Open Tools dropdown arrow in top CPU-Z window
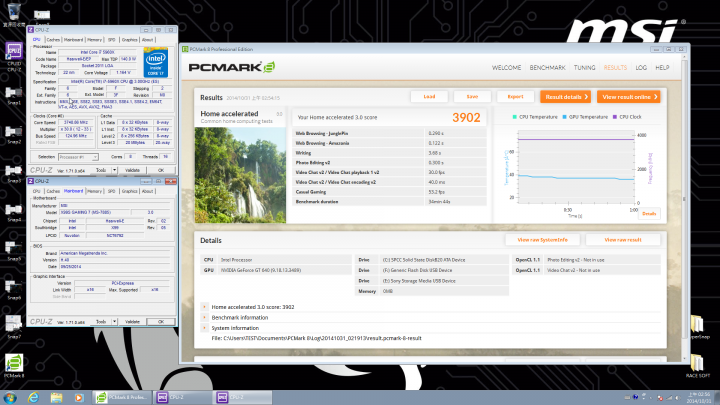 114,170
